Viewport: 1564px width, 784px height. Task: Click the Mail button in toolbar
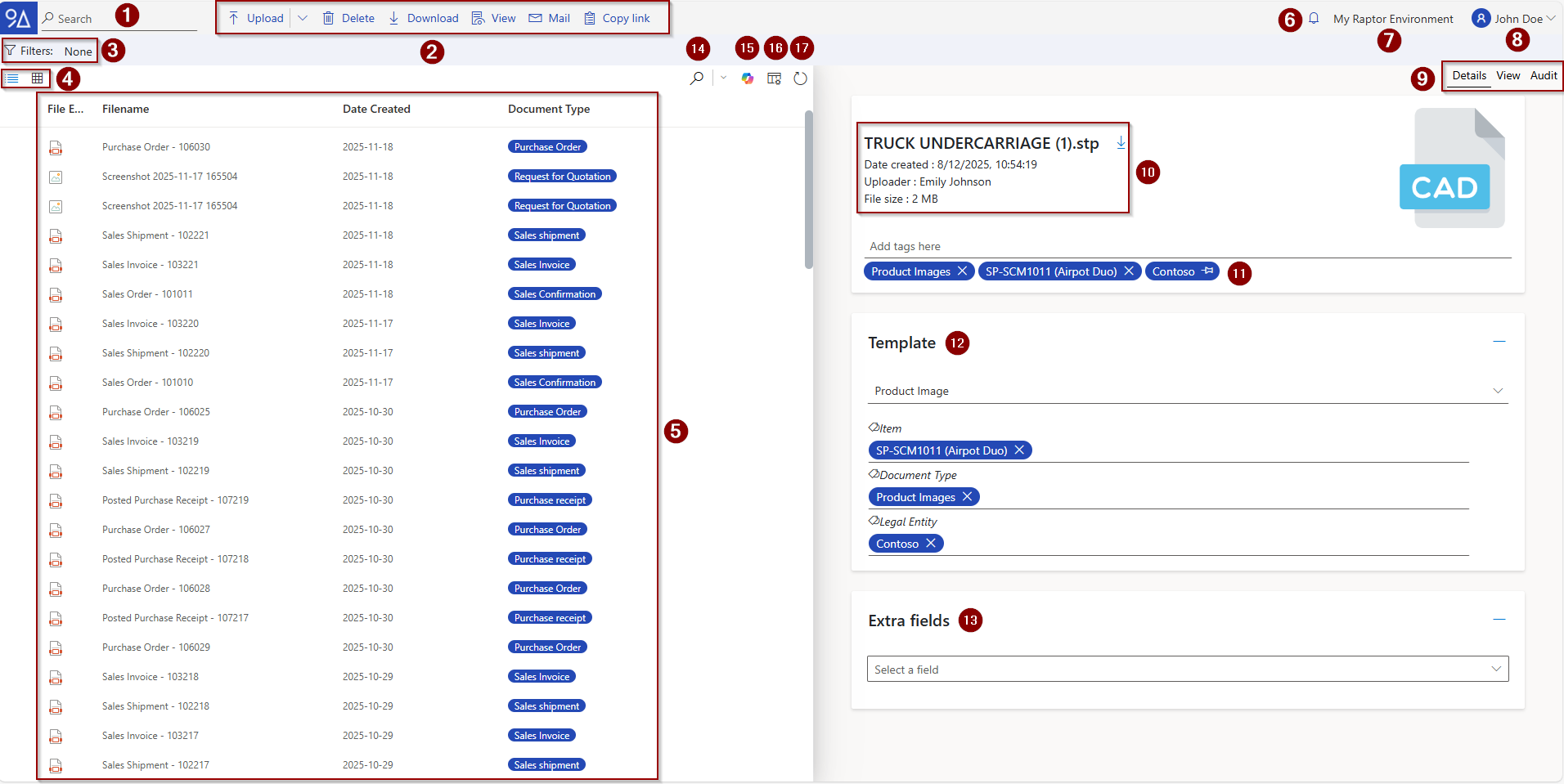point(550,19)
